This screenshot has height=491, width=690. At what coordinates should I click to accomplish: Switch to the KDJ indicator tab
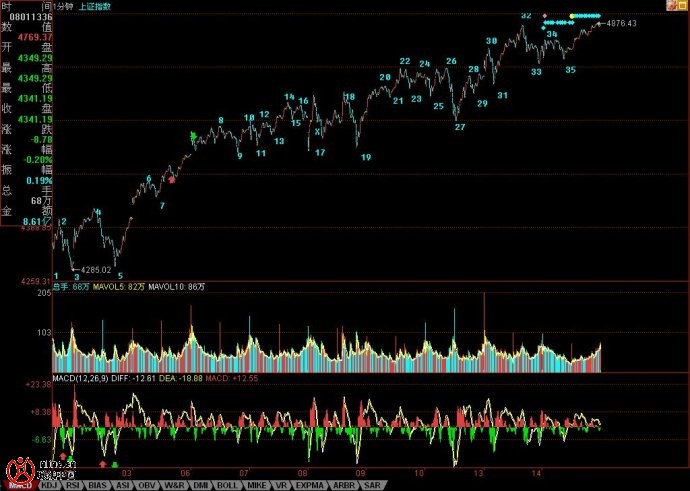48,485
